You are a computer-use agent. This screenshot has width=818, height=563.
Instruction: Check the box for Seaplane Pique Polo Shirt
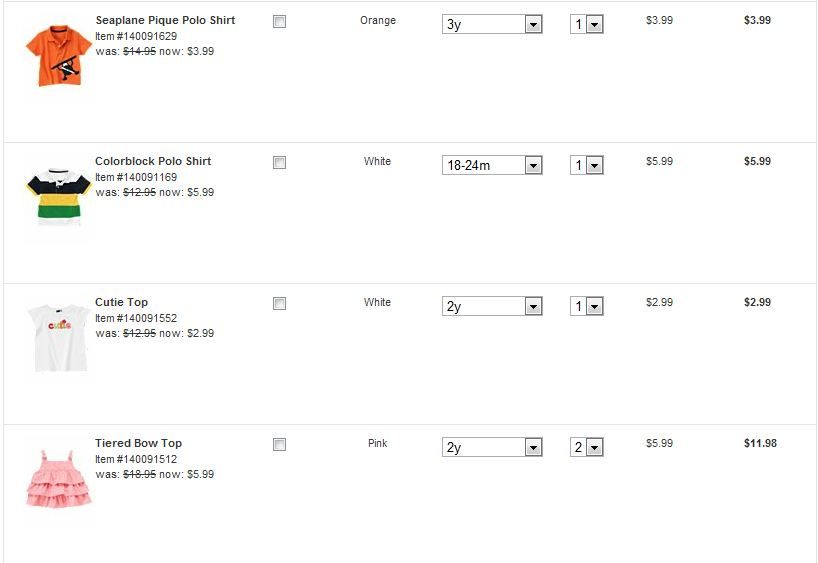(280, 21)
